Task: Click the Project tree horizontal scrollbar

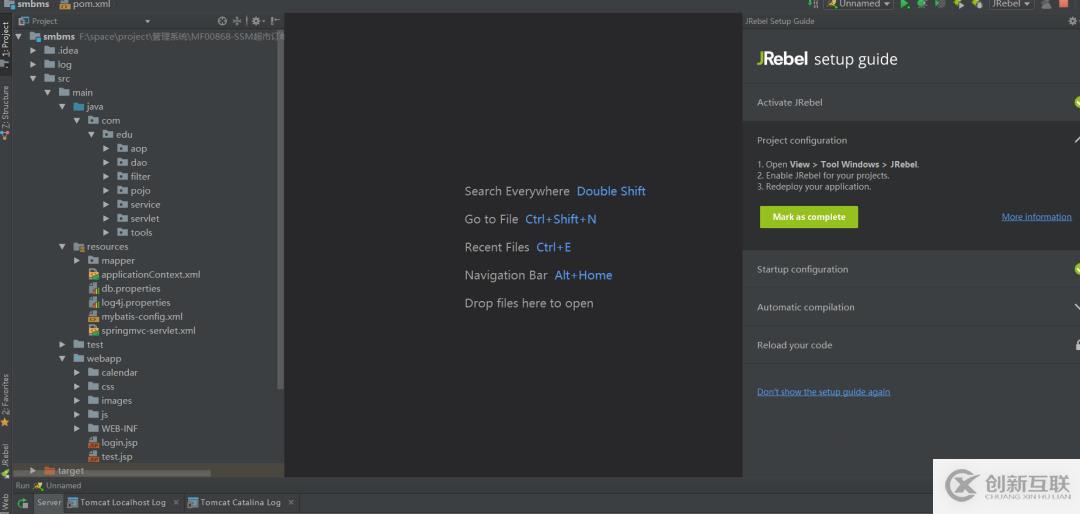Action: 114,473
